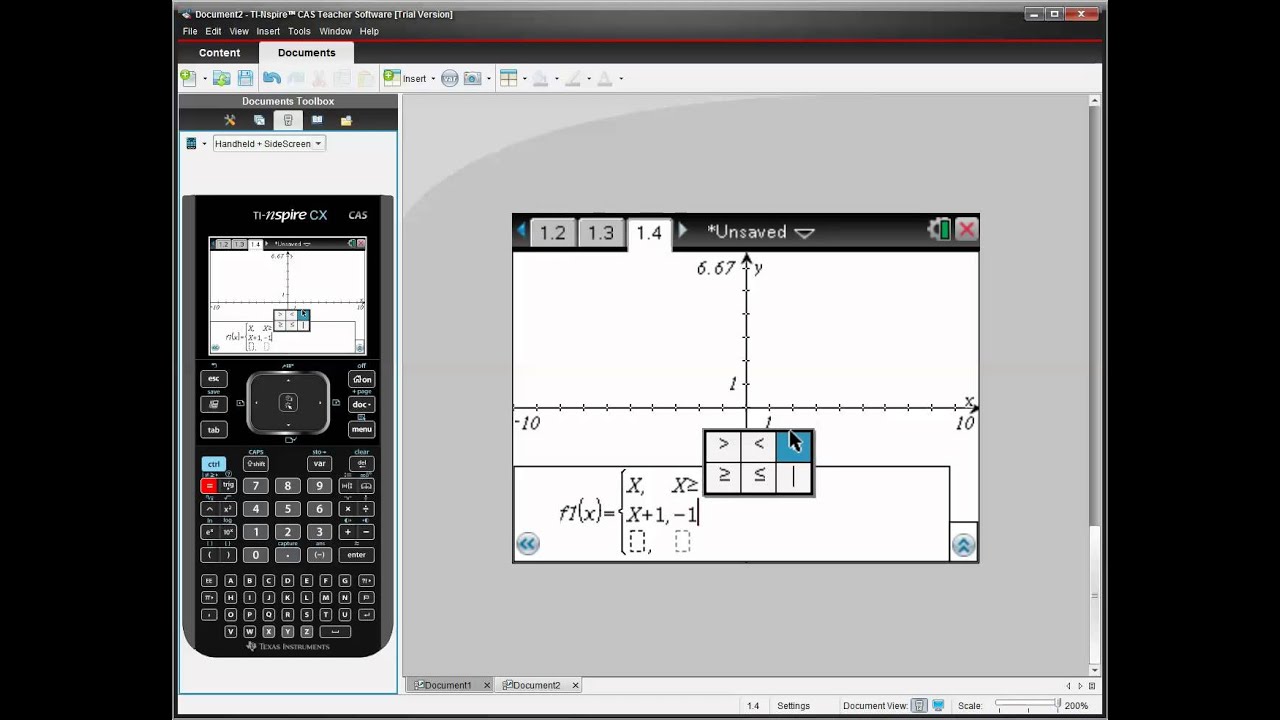This screenshot has height=720, width=1280.
Task: Click the var key on the handheld
Action: click(319, 464)
